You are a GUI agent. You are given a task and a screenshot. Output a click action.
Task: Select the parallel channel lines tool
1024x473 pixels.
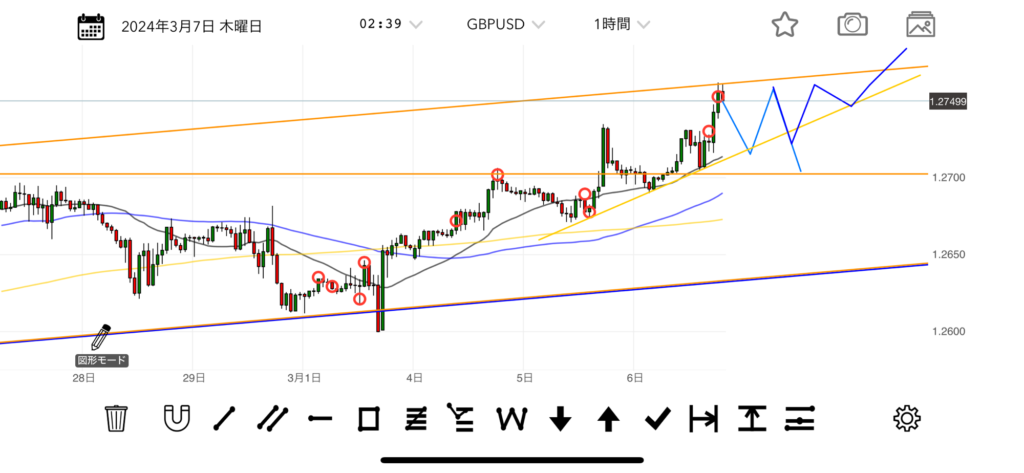(x=271, y=418)
